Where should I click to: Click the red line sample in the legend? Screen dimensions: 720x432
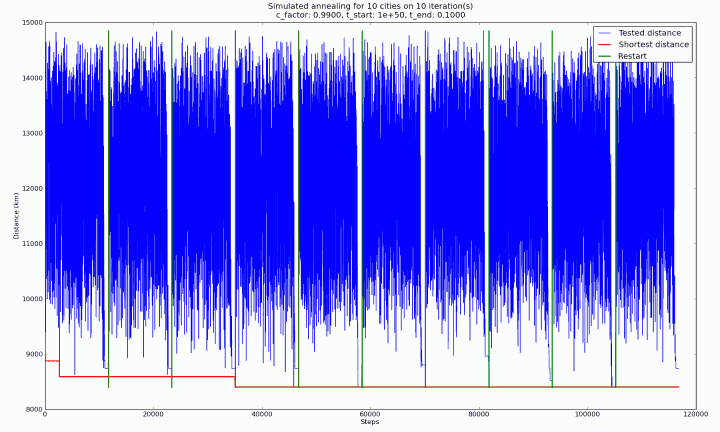coord(605,45)
